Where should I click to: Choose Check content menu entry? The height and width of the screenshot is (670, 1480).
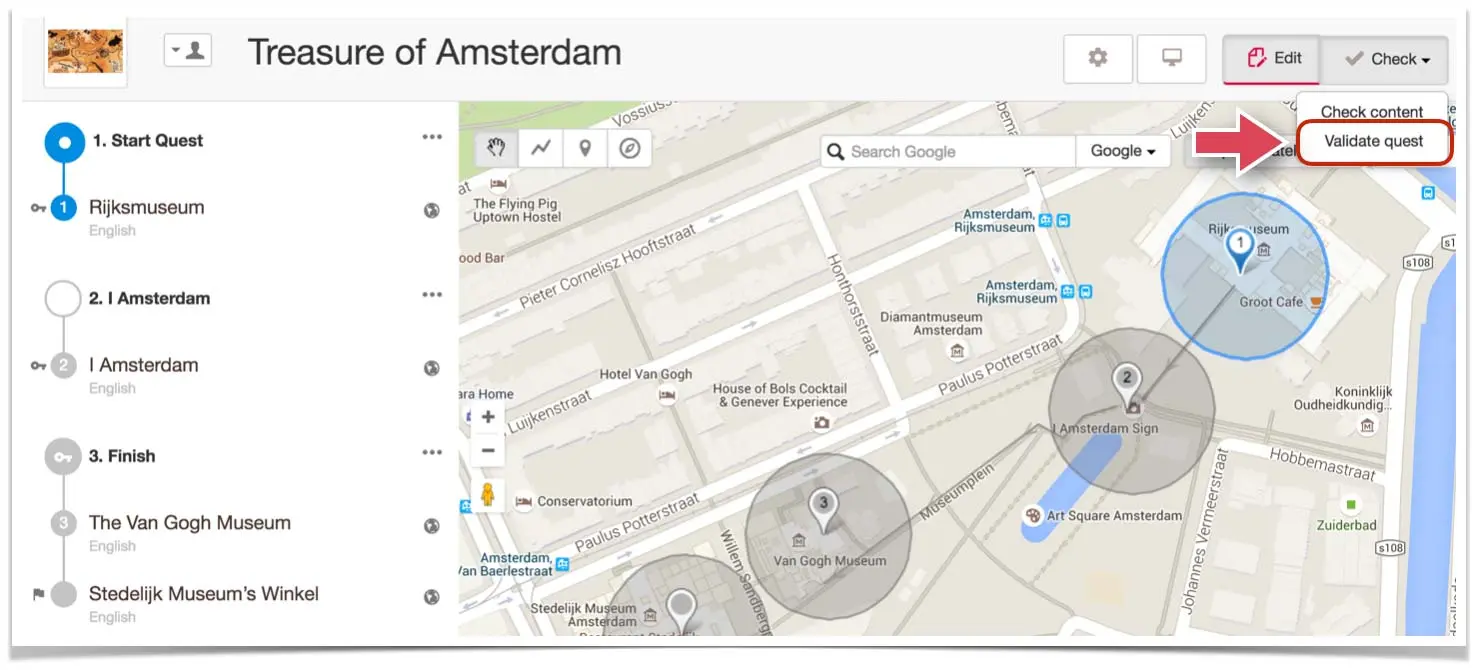tap(1372, 112)
